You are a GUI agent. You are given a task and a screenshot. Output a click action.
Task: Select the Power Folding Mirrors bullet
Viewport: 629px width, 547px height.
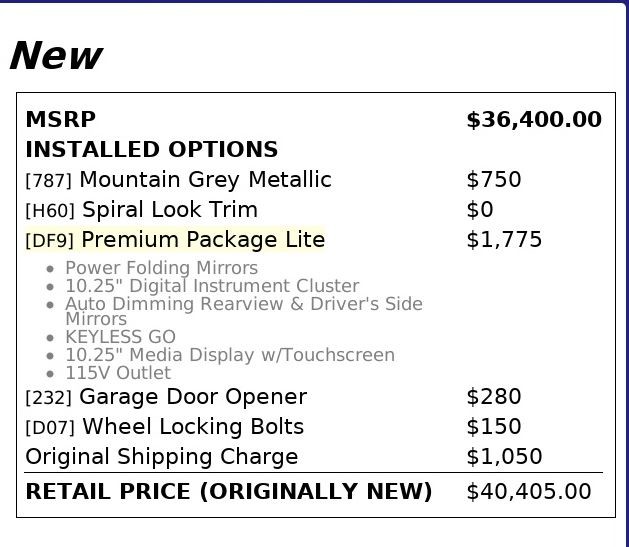coord(161,268)
